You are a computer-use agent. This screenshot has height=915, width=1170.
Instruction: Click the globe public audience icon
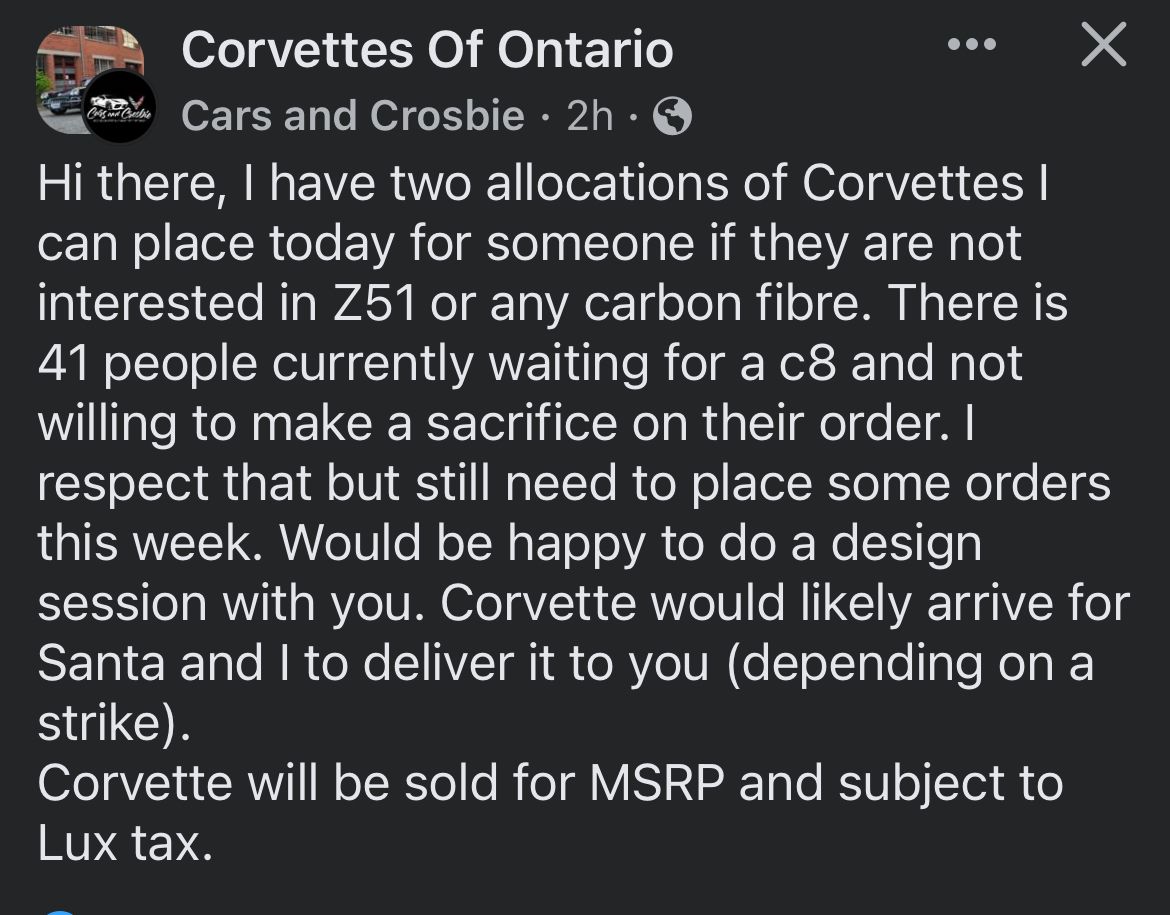click(672, 117)
